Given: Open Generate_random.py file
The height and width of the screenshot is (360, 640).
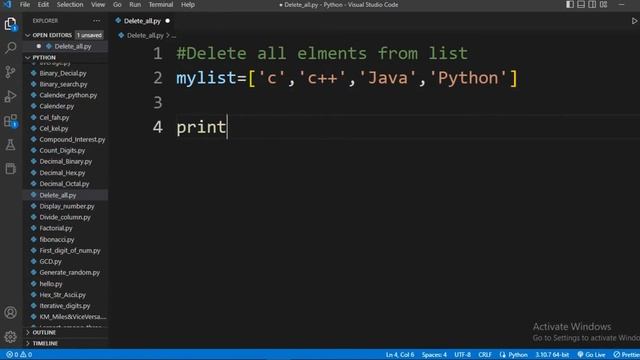Looking at the screenshot, I should [69, 273].
